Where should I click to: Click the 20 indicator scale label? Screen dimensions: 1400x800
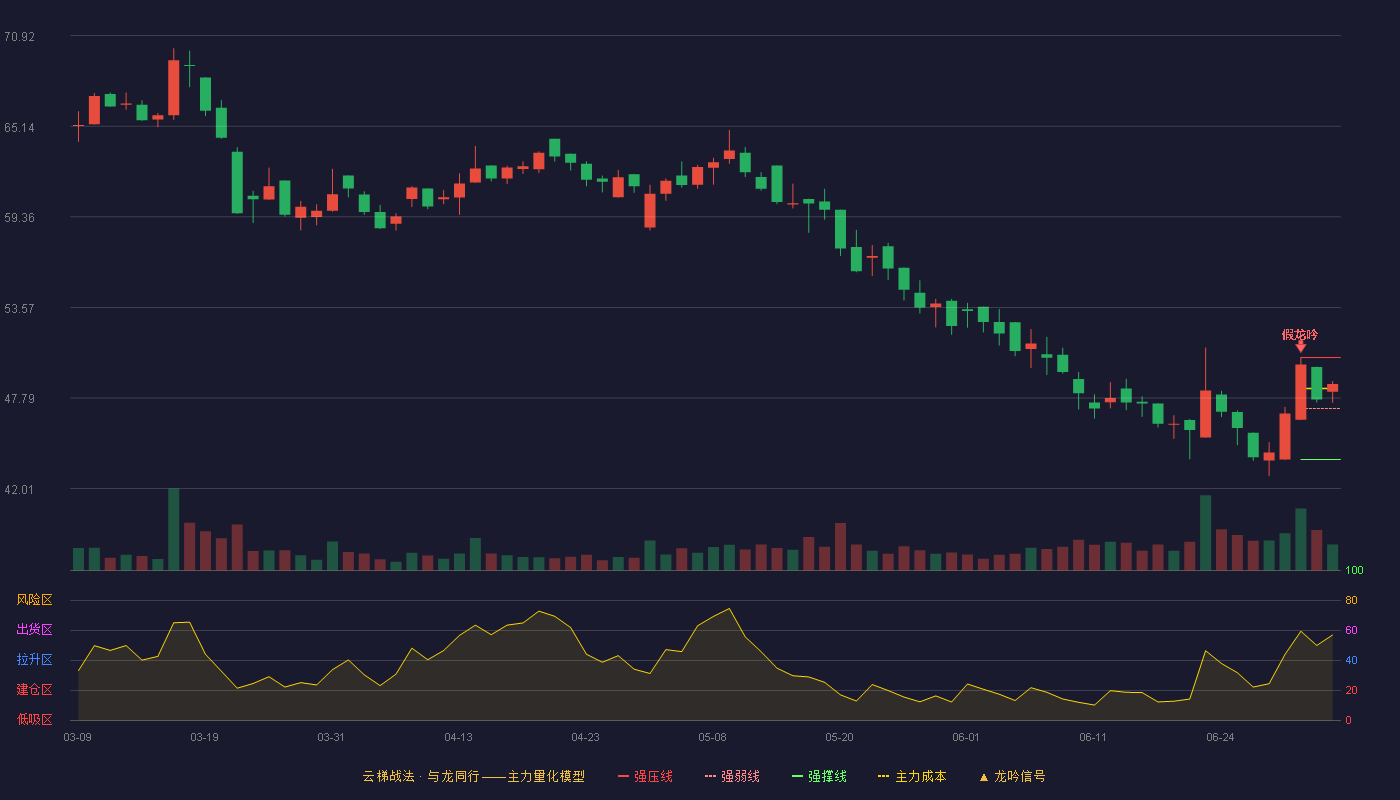1351,691
